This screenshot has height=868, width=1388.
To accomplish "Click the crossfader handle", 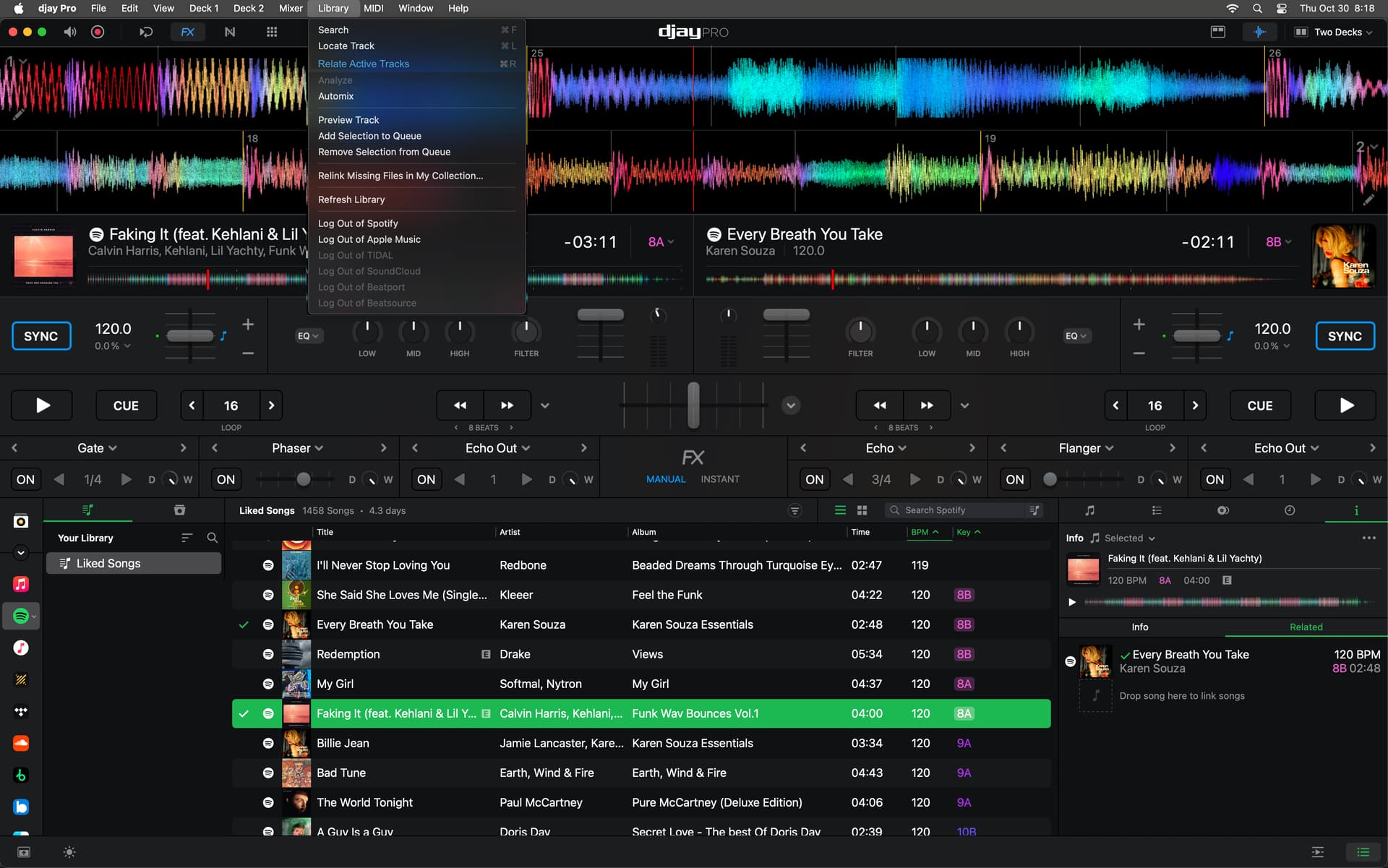I will pos(693,405).
